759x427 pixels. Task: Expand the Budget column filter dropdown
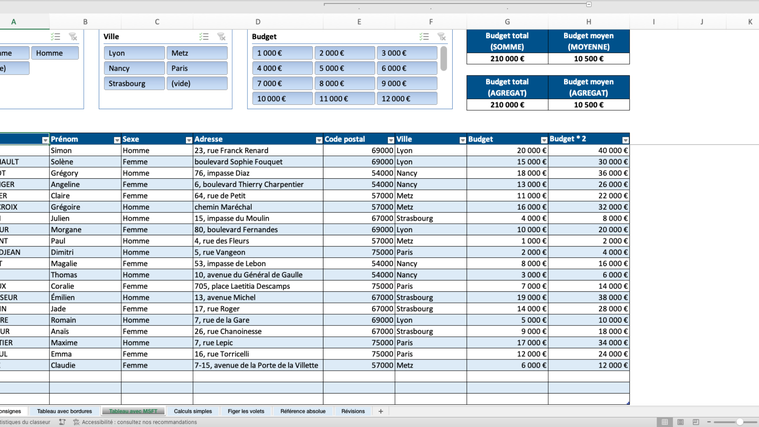(x=543, y=140)
